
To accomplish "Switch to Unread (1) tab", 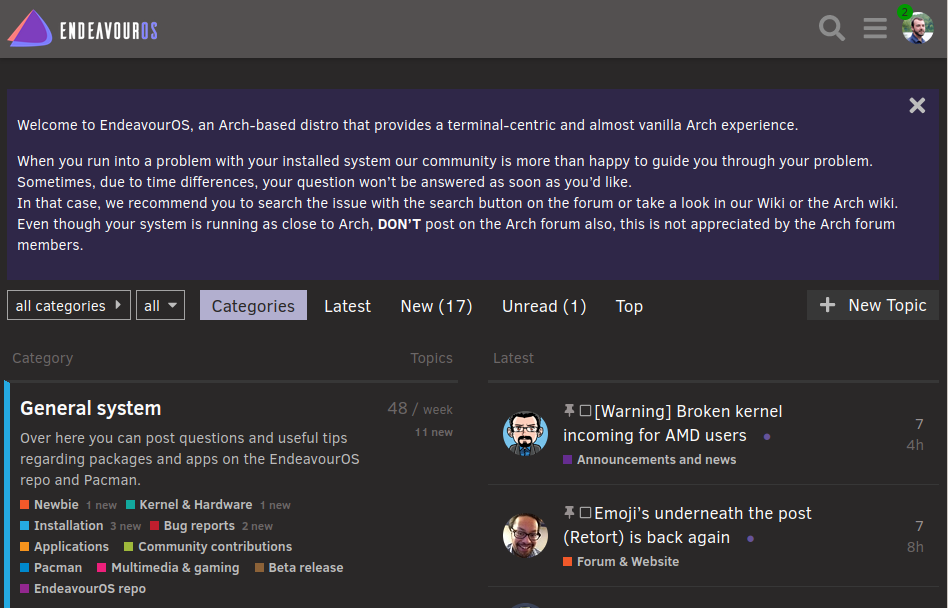I will tap(544, 306).
